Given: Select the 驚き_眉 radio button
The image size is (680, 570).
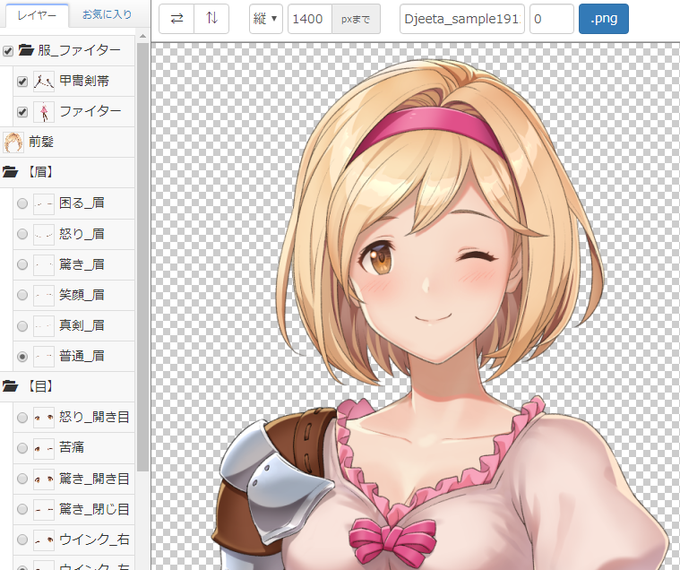Looking at the screenshot, I should (22, 265).
